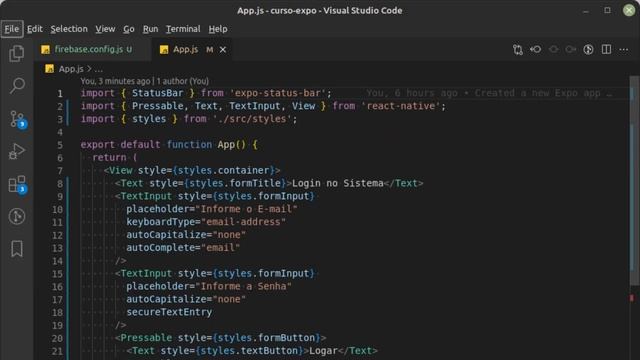This screenshot has height=360, width=640.
Task: Click 'StatusBar' on line 1
Action: pyautogui.click(x=158, y=93)
